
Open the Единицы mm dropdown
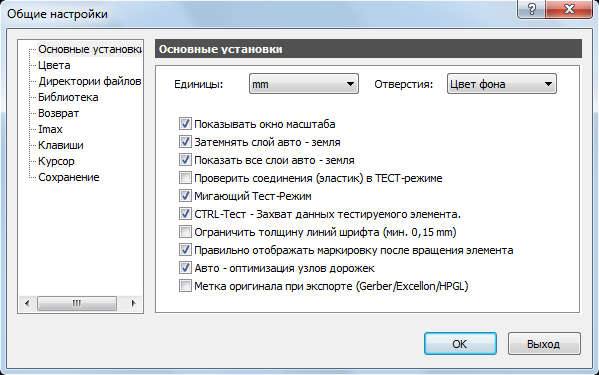coord(304,84)
